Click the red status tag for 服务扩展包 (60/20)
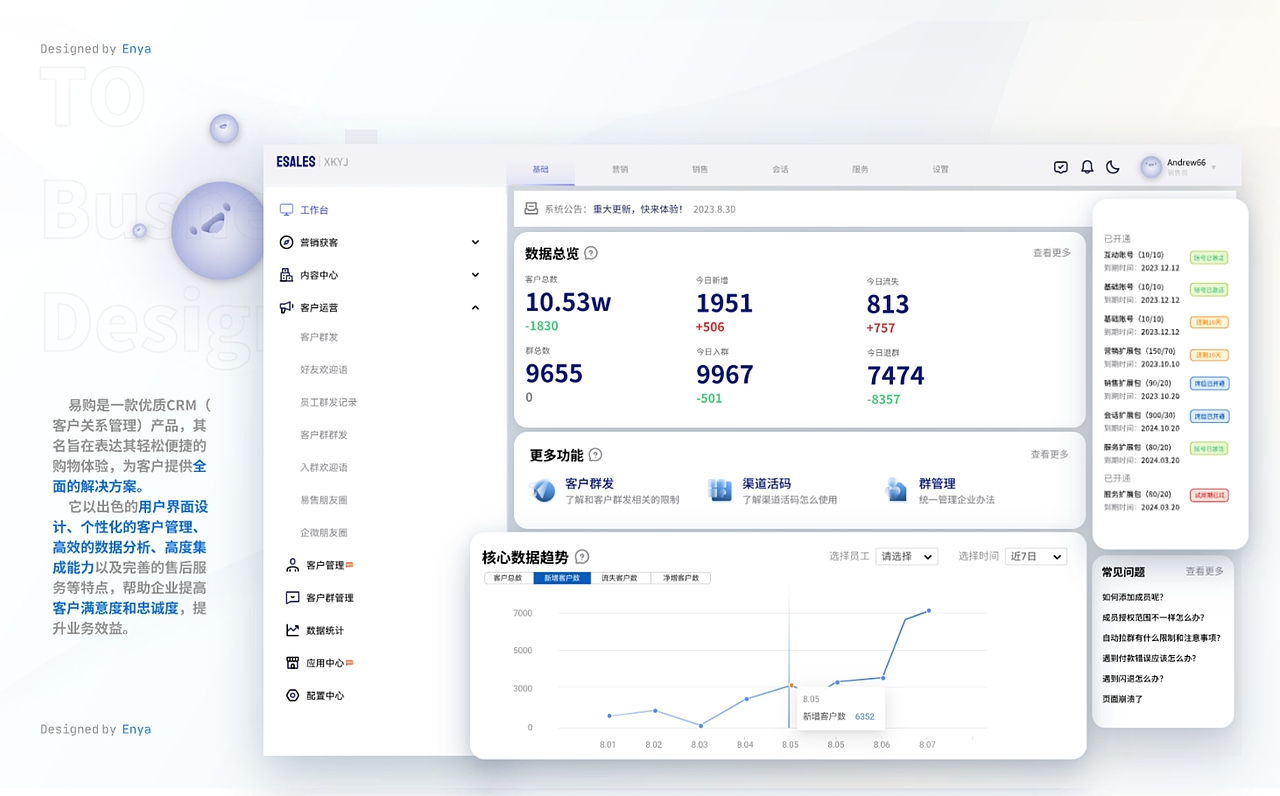Image resolution: width=1280 pixels, height=796 pixels. (1209, 495)
